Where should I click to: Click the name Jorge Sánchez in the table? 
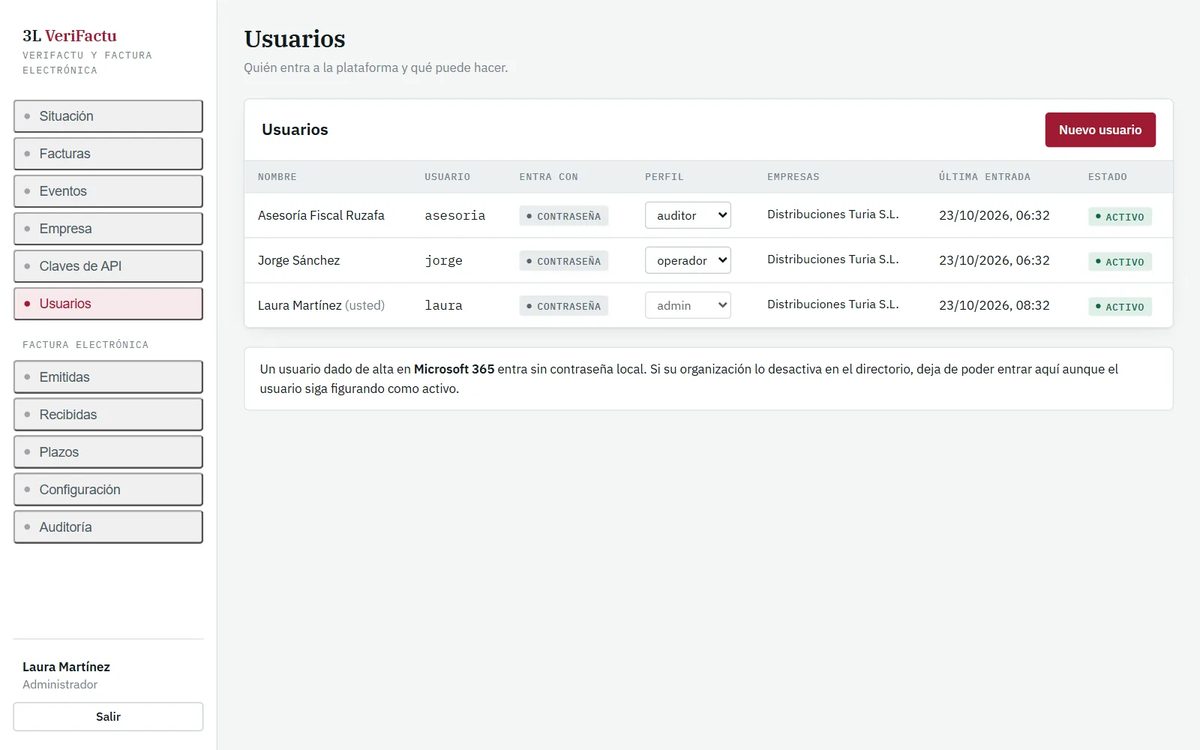click(299, 260)
